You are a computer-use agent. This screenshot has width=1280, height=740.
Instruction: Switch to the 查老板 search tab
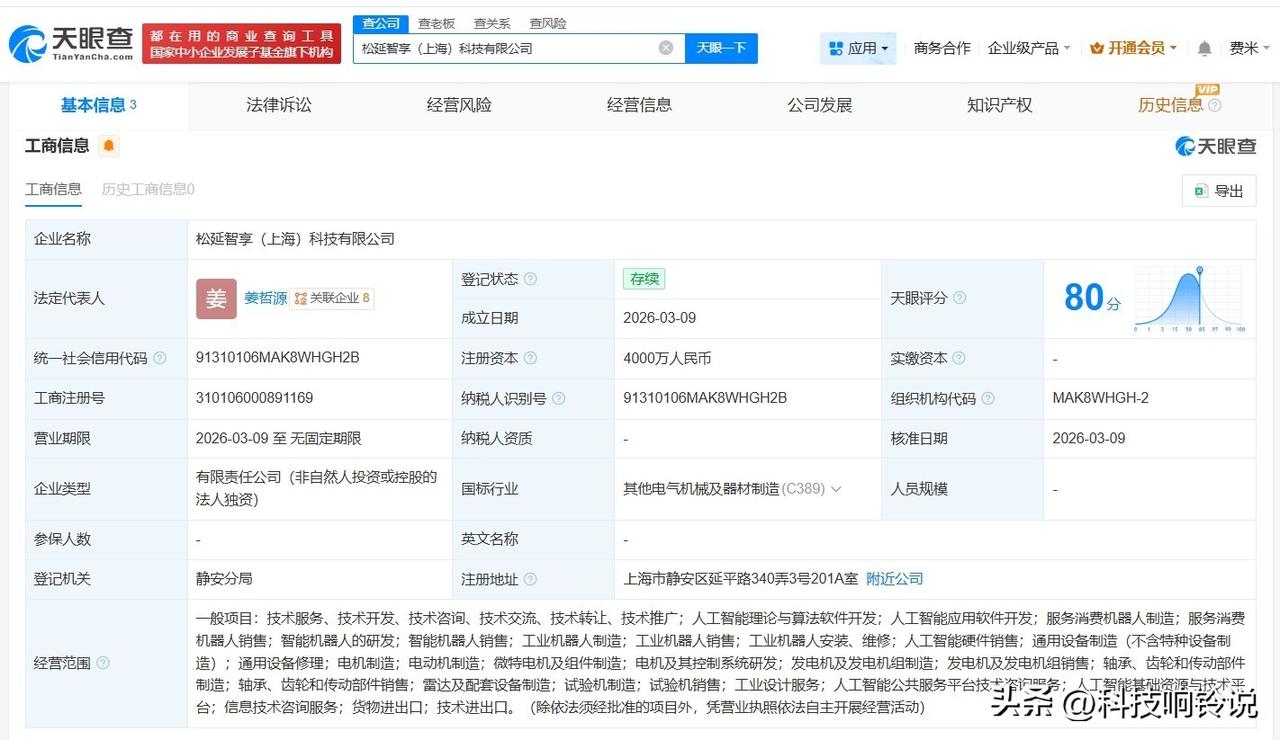tap(437, 22)
